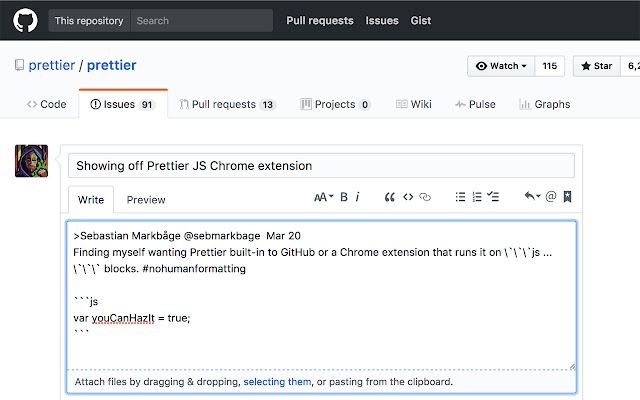The width and height of the screenshot is (640, 400).
Task: Click the @sebmarkbage mention text
Action: point(222,236)
